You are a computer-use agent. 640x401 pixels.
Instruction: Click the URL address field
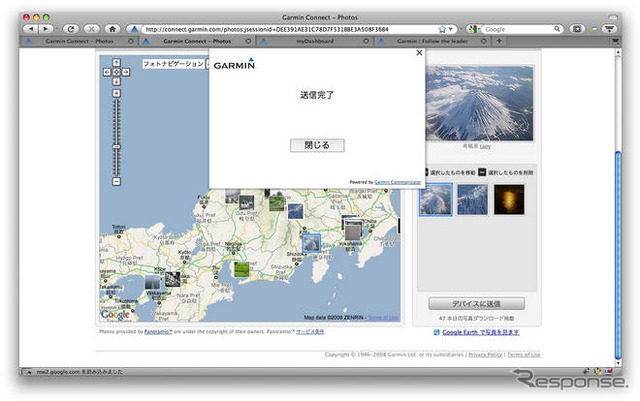click(x=290, y=29)
